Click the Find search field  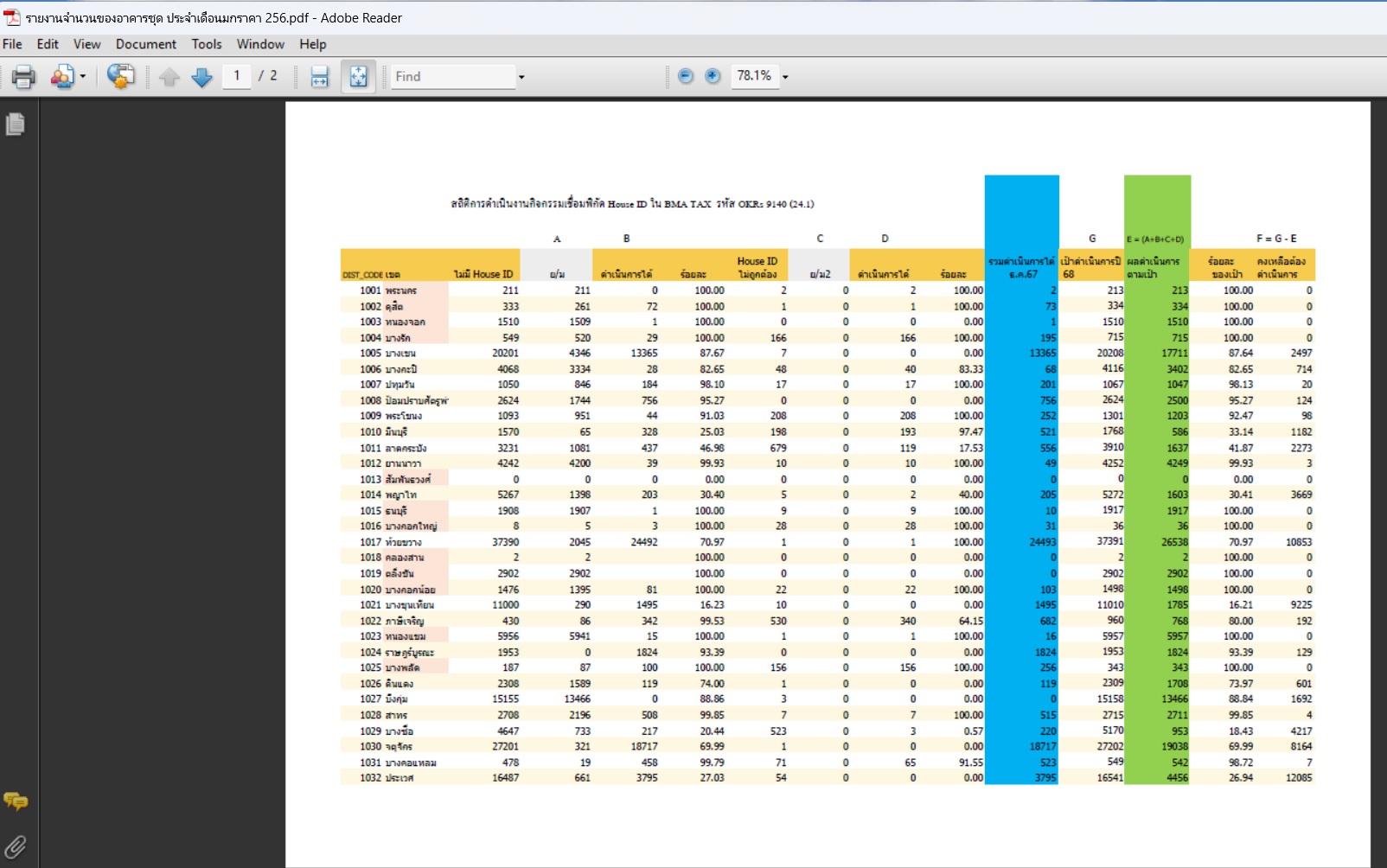point(453,77)
